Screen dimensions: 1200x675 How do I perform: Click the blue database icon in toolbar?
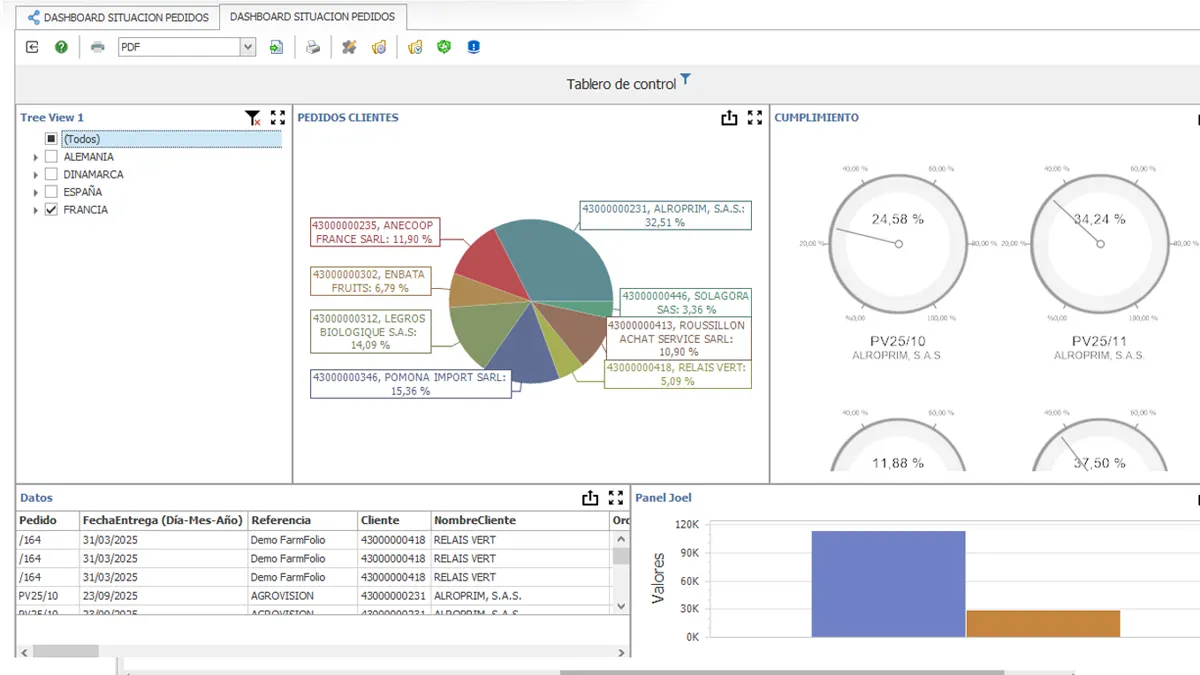474,47
